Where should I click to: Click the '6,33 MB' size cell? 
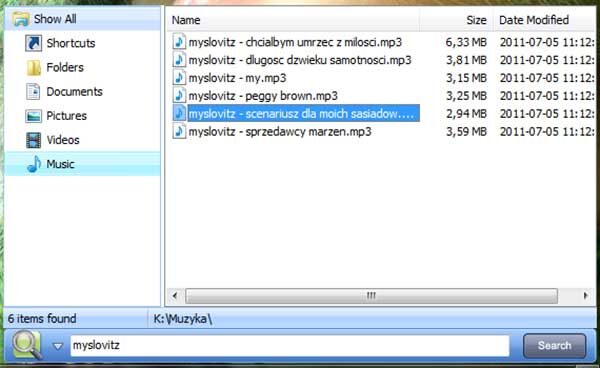tap(466, 42)
